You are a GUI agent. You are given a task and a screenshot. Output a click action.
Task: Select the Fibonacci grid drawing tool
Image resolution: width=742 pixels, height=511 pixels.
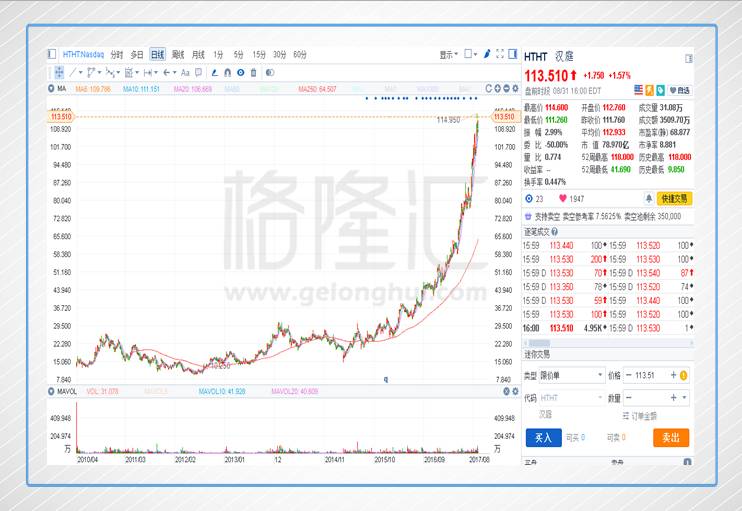tap(129, 72)
